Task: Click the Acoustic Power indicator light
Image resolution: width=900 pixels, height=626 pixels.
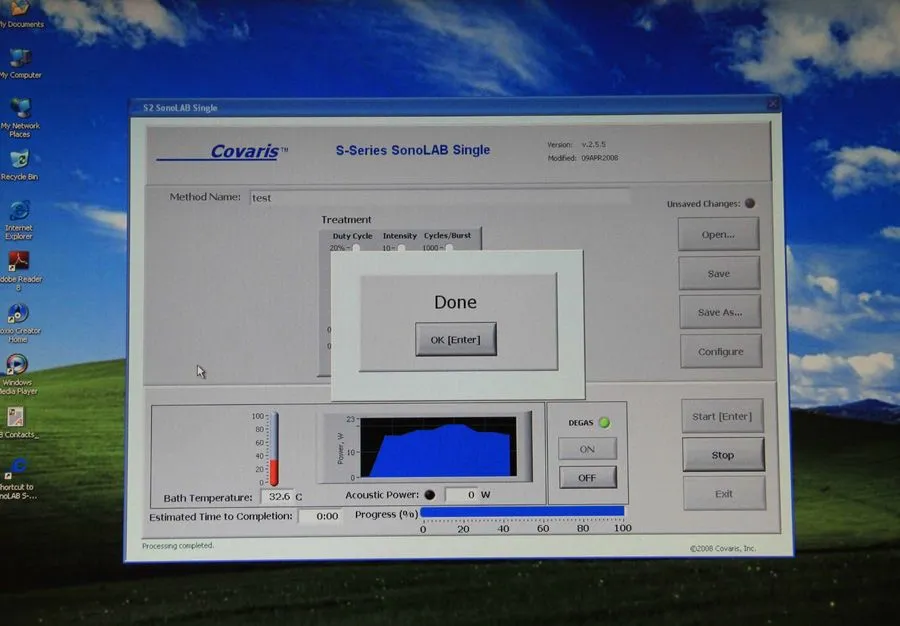Action: [x=429, y=495]
